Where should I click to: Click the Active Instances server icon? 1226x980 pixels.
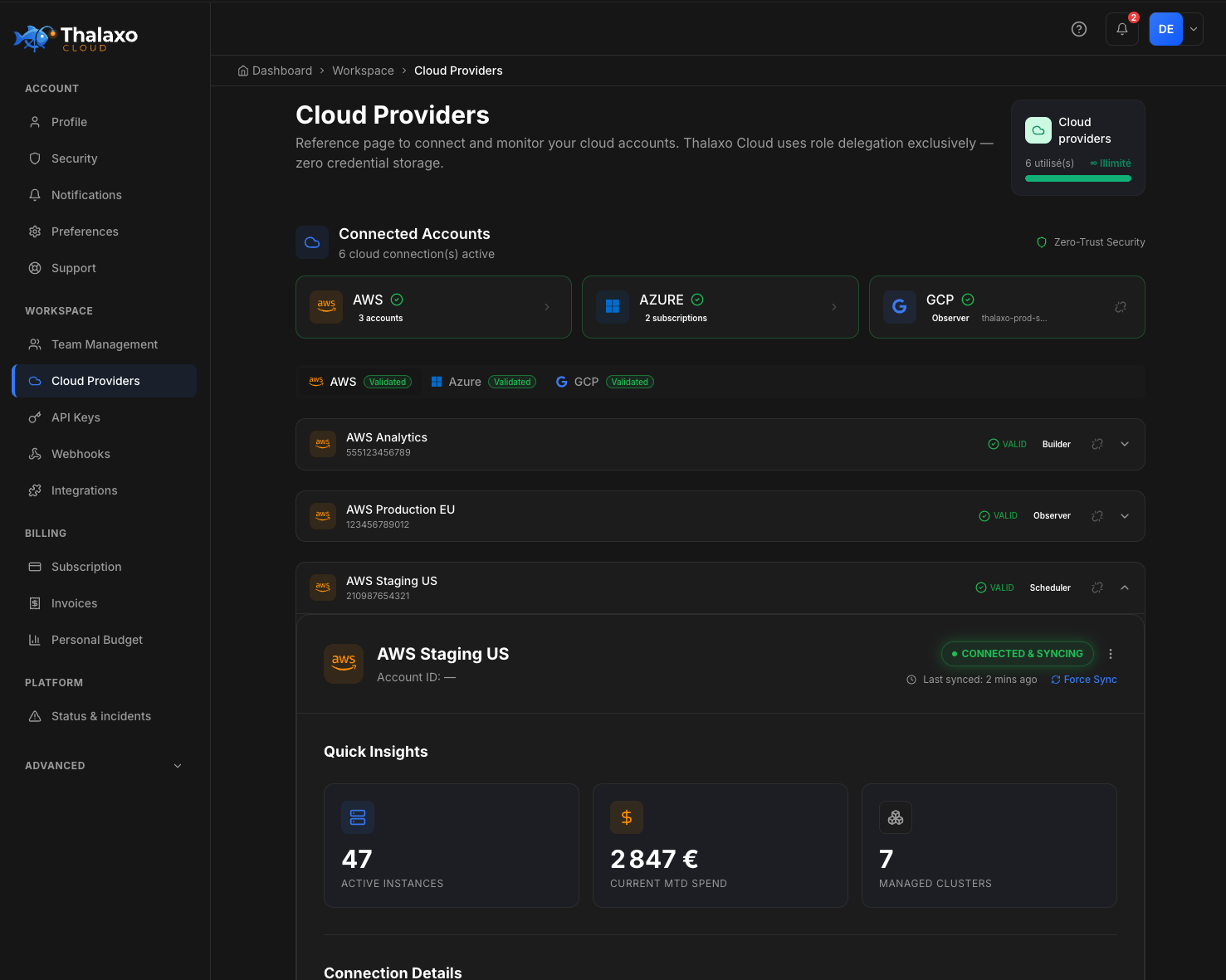358,817
